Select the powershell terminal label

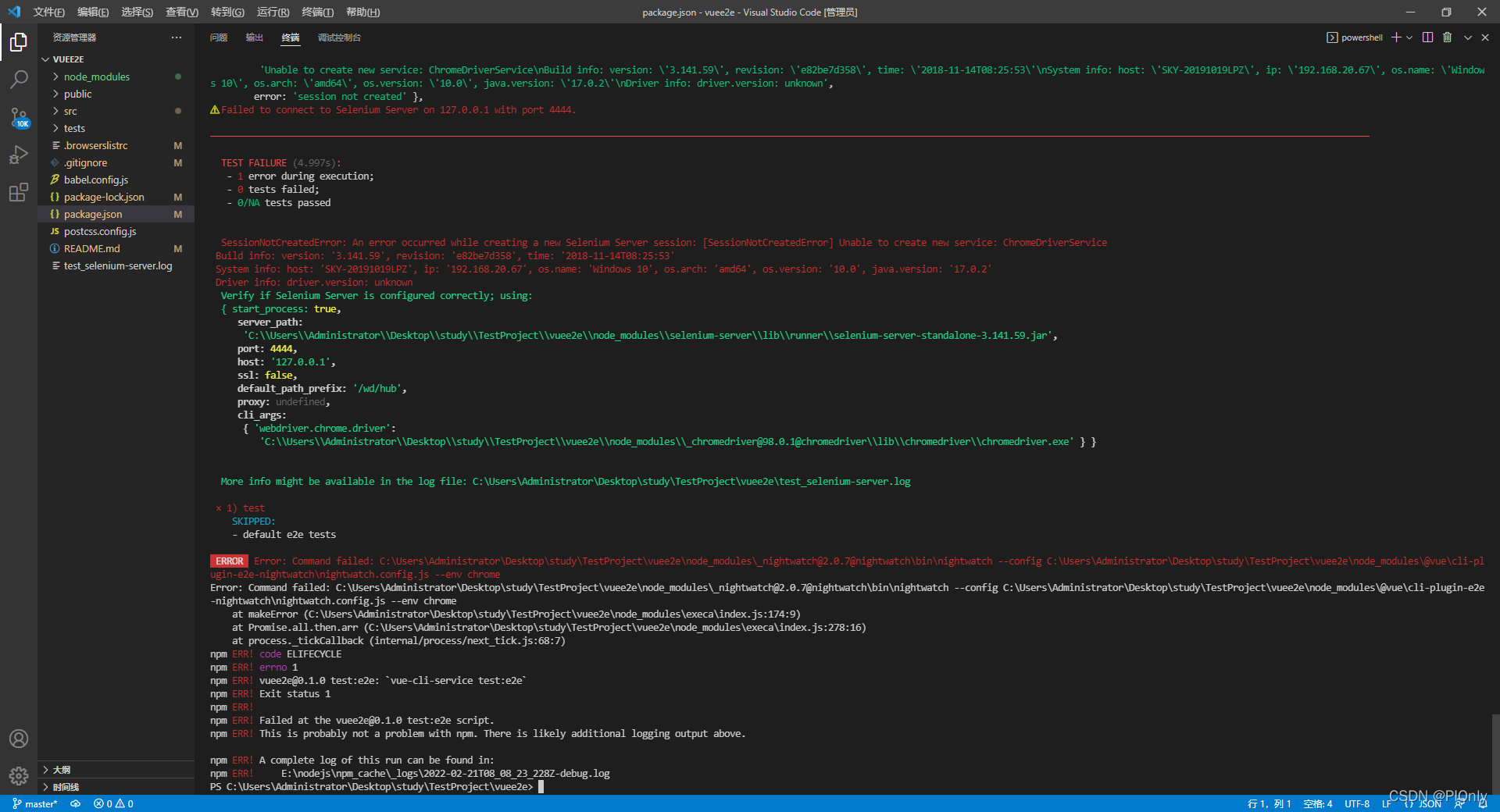click(x=1362, y=37)
